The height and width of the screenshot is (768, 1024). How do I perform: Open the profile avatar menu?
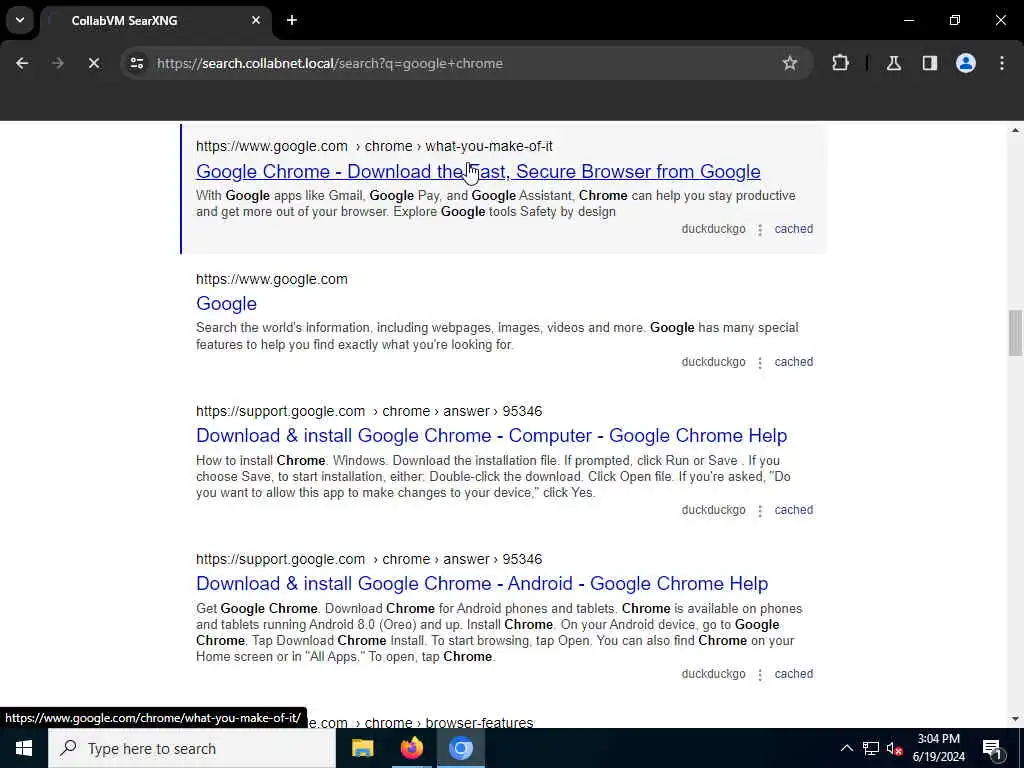click(x=965, y=63)
